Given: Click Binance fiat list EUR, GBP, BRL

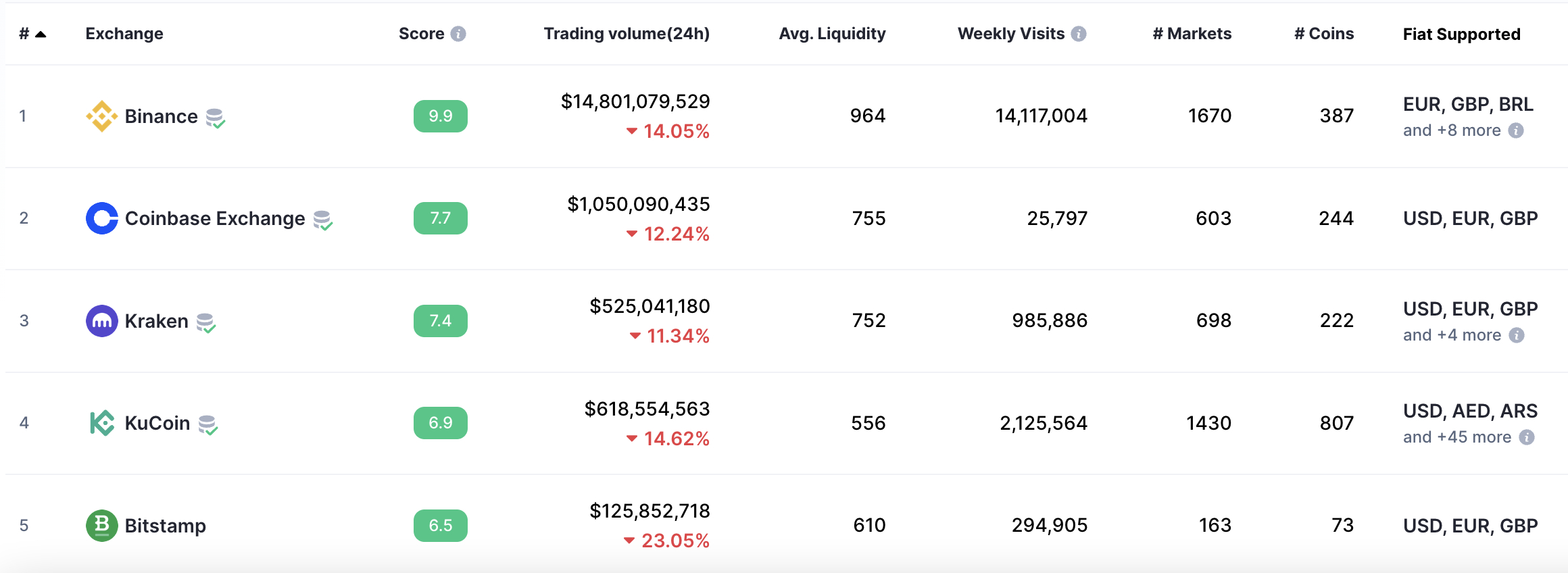Looking at the screenshot, I should [x=1468, y=104].
